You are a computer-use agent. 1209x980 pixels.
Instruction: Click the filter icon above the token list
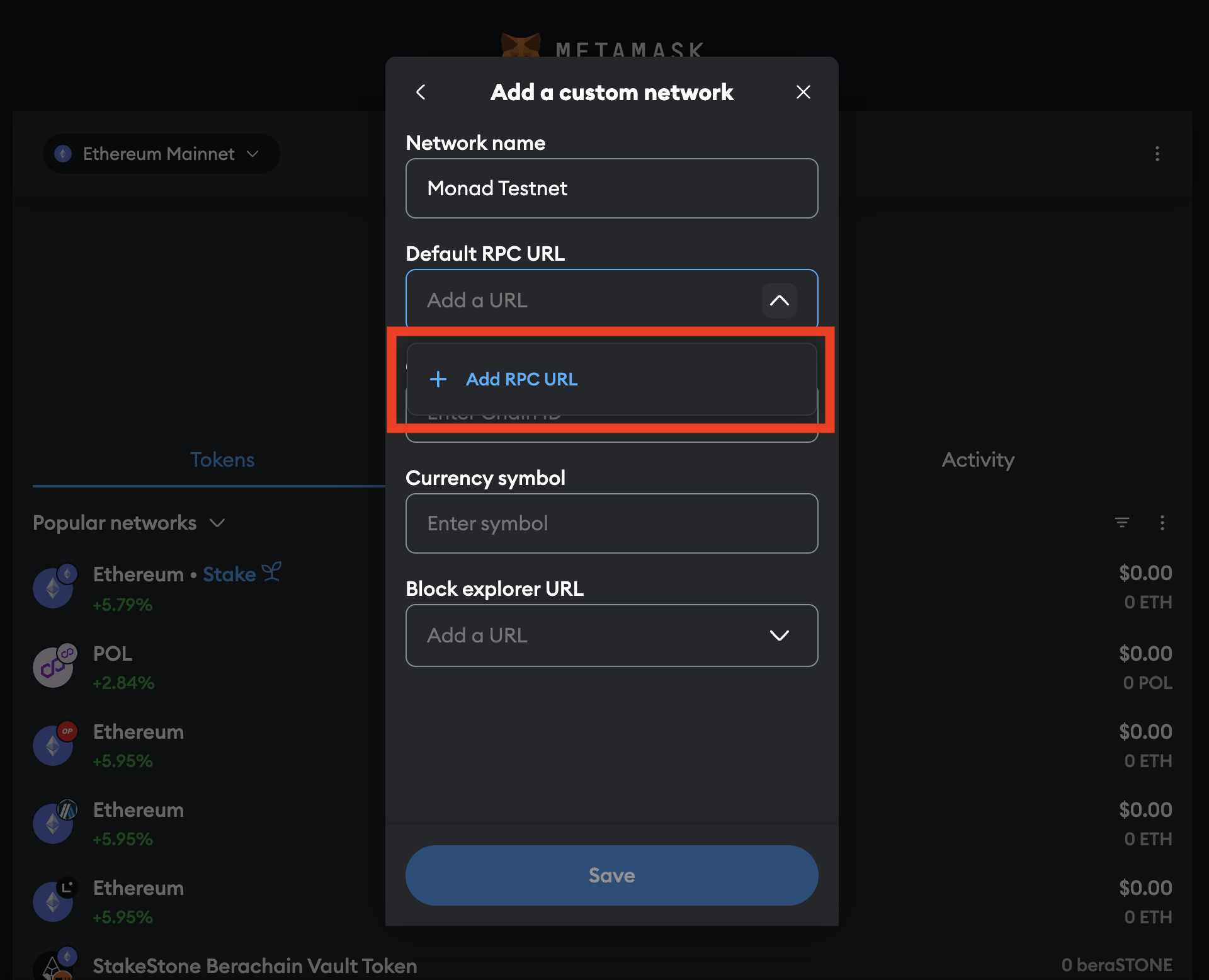click(1122, 523)
